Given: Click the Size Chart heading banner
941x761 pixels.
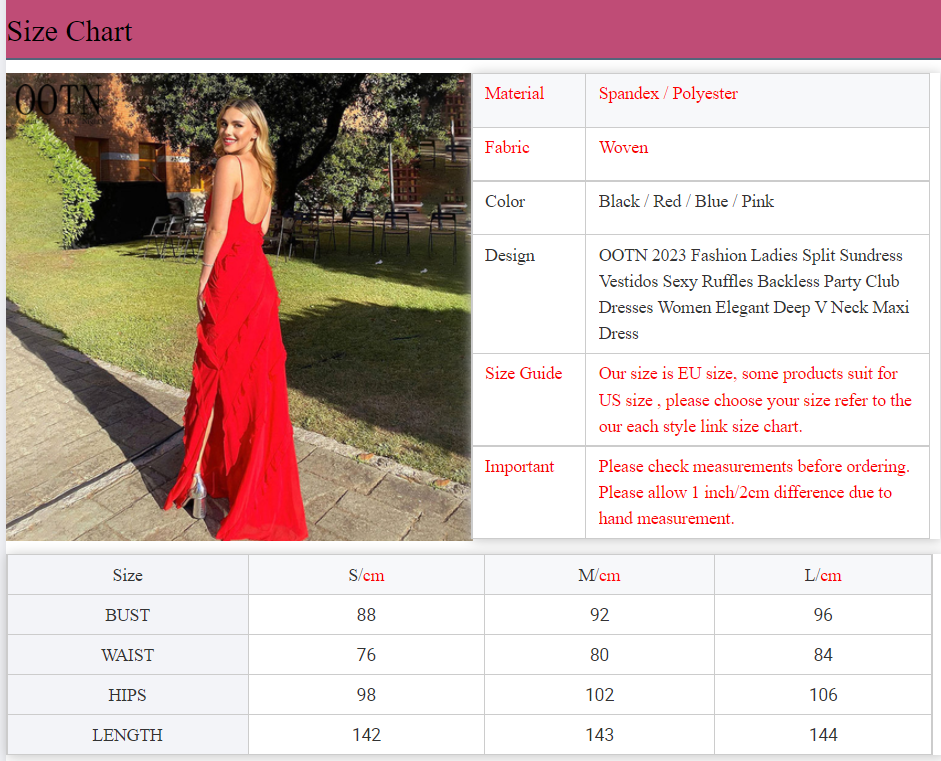Looking at the screenshot, I should (70, 32).
